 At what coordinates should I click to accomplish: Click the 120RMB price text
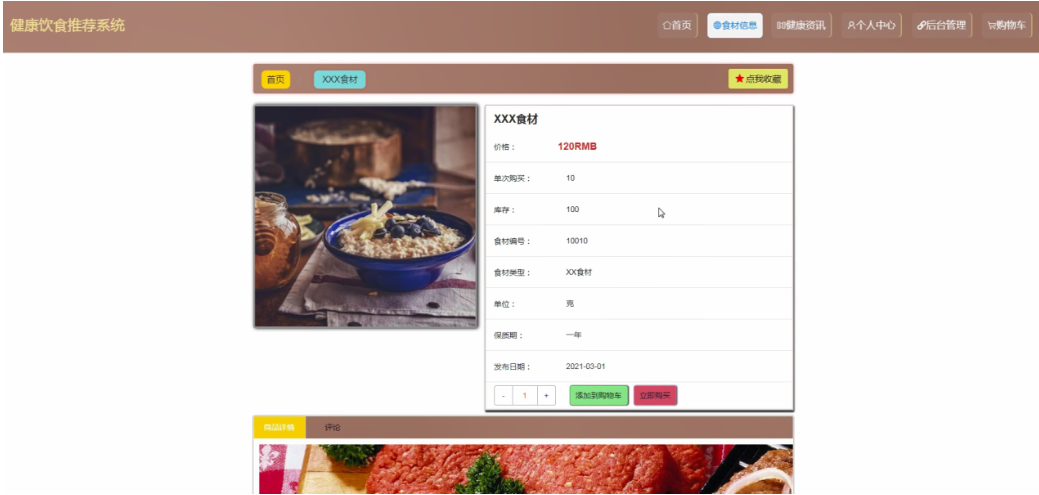[x=577, y=146]
